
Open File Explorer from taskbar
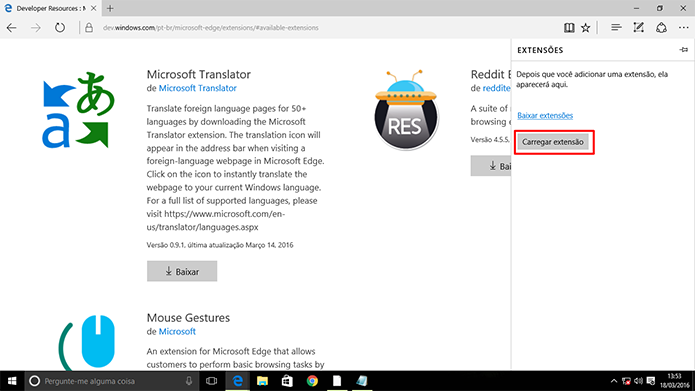(262, 381)
